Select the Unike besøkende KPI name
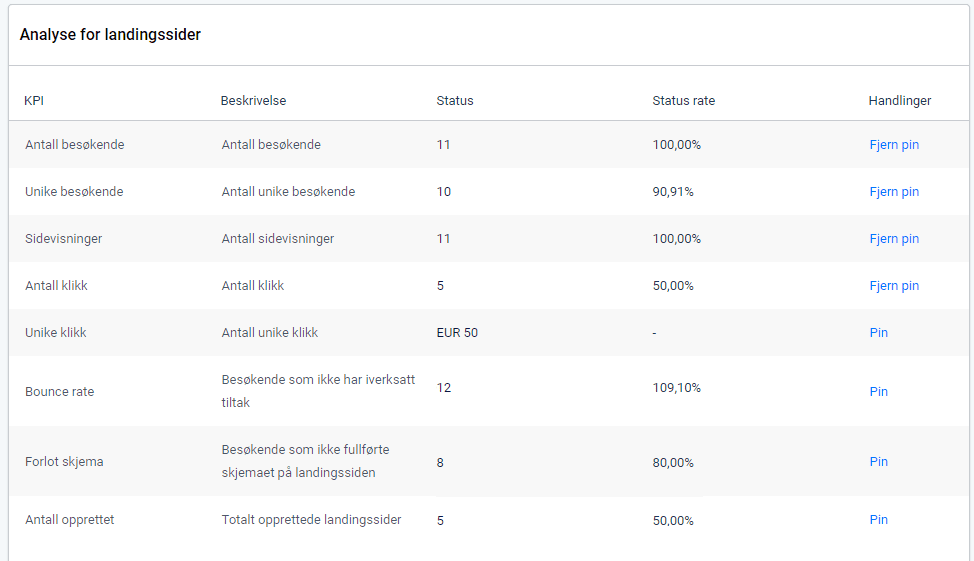 74,192
